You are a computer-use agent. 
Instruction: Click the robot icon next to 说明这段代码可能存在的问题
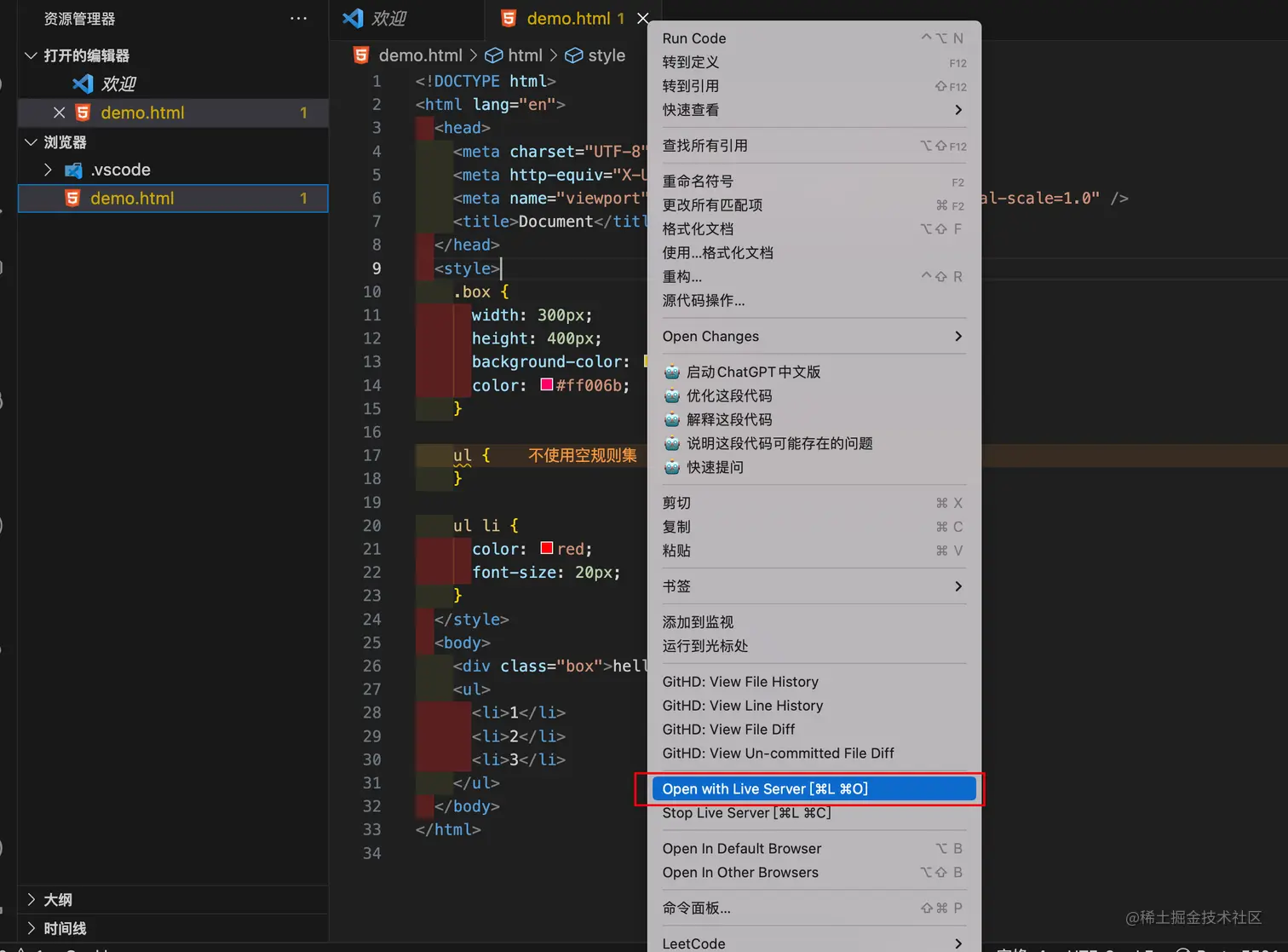[x=672, y=443]
